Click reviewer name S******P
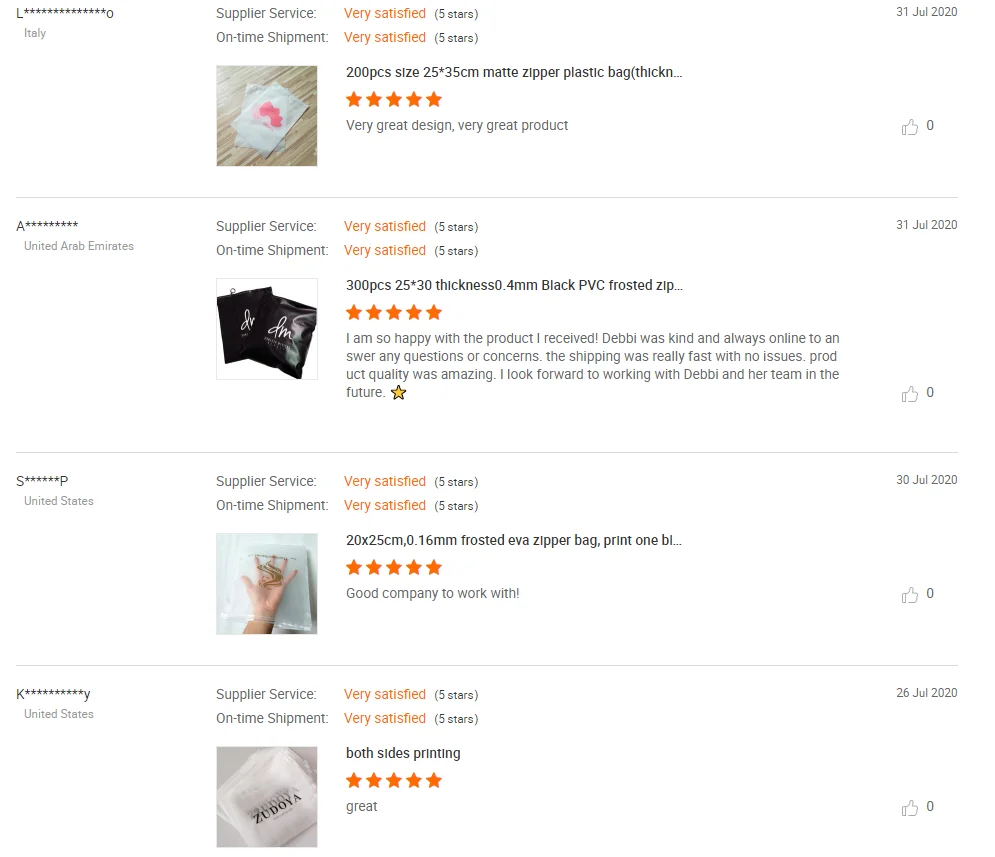This screenshot has height=857, width=995. click(x=42, y=481)
